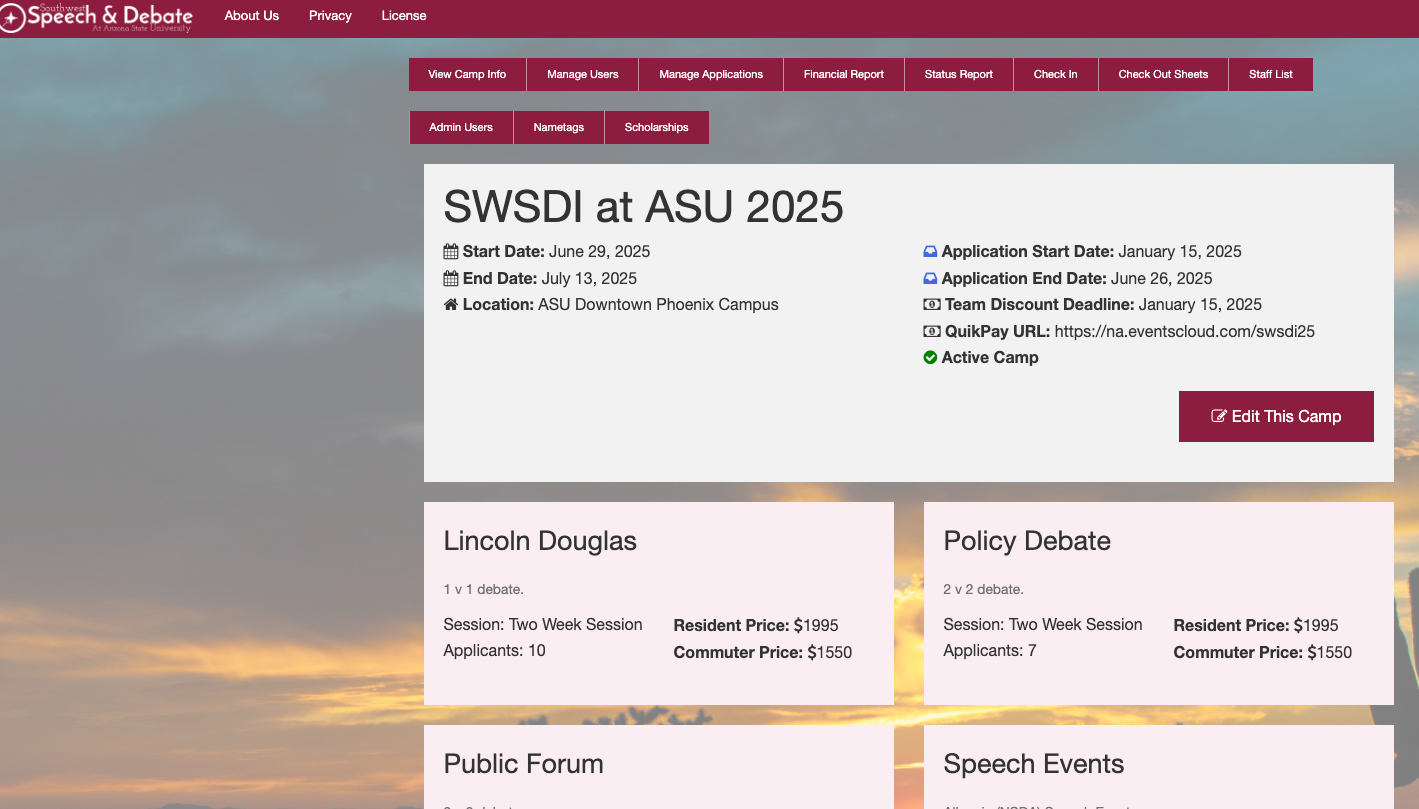This screenshot has height=809, width=1419.
Task: Open the About Us menu item
Action: click(252, 16)
